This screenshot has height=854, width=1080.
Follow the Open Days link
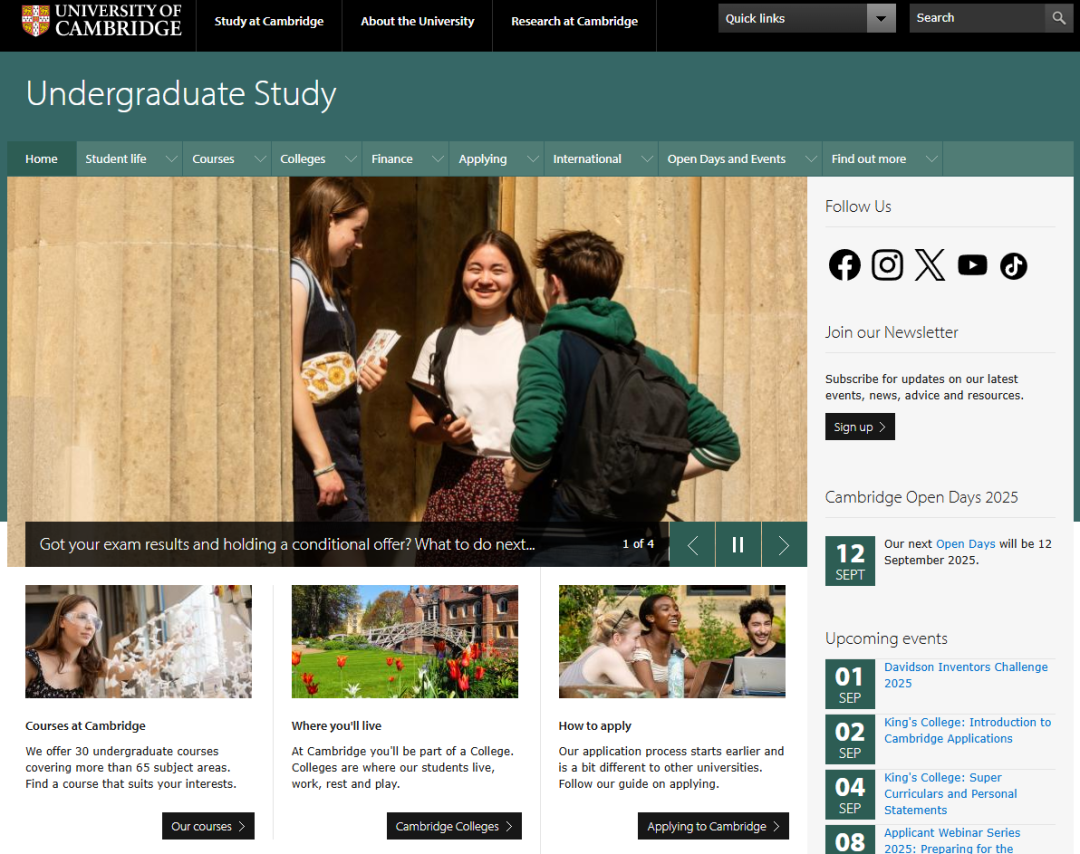click(965, 544)
